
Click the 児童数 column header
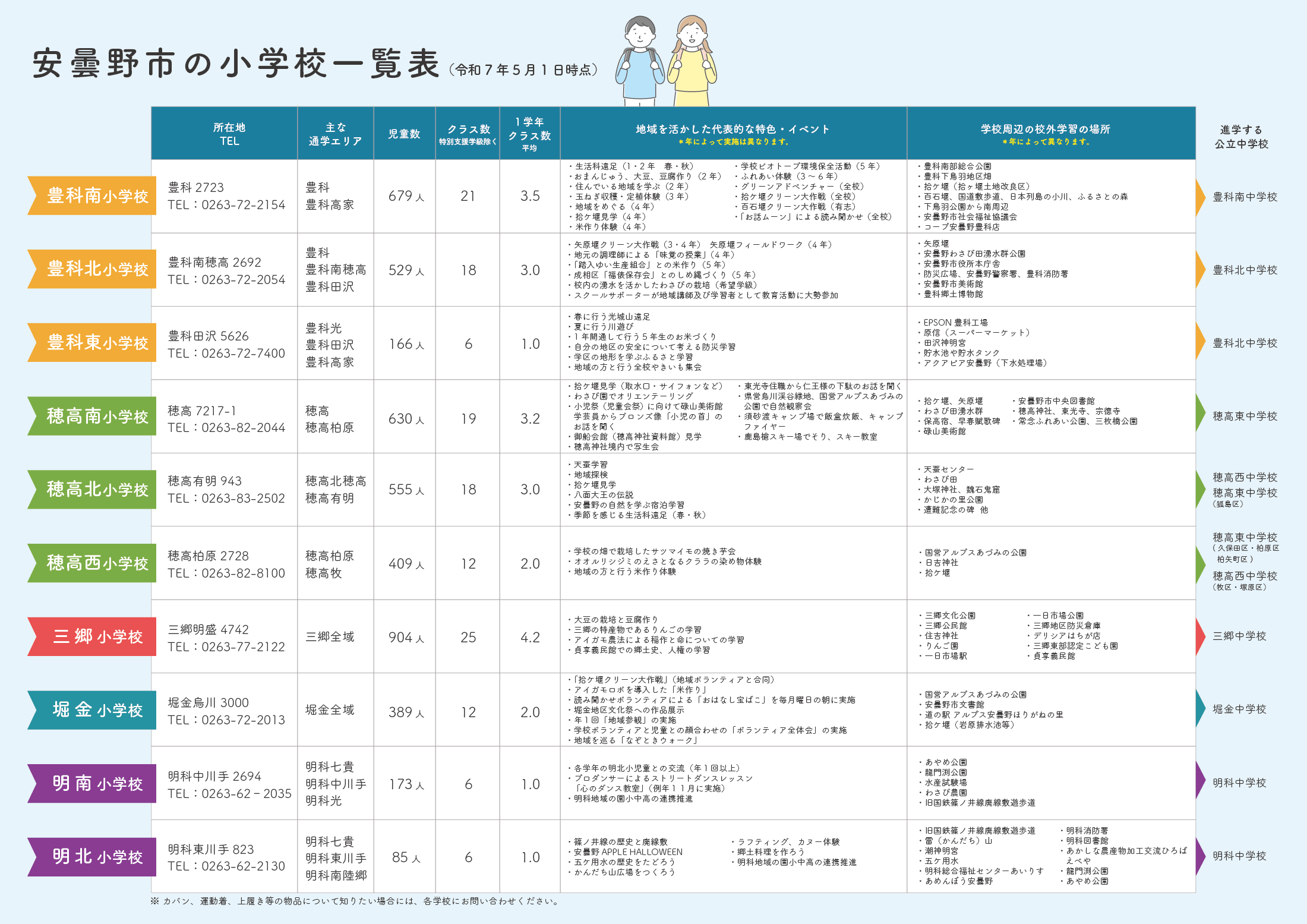coord(404,134)
